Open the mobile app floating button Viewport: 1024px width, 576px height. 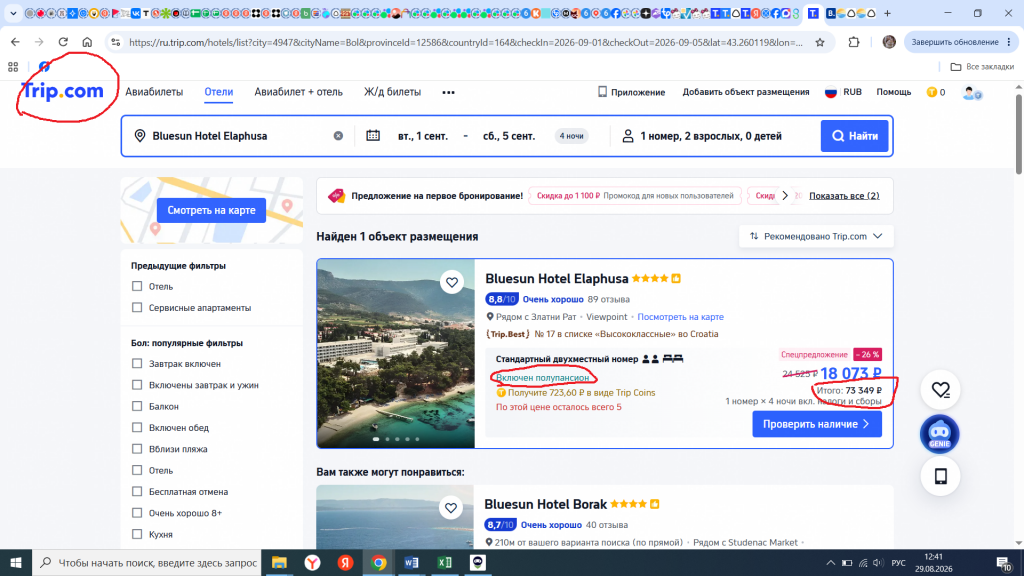(940, 476)
